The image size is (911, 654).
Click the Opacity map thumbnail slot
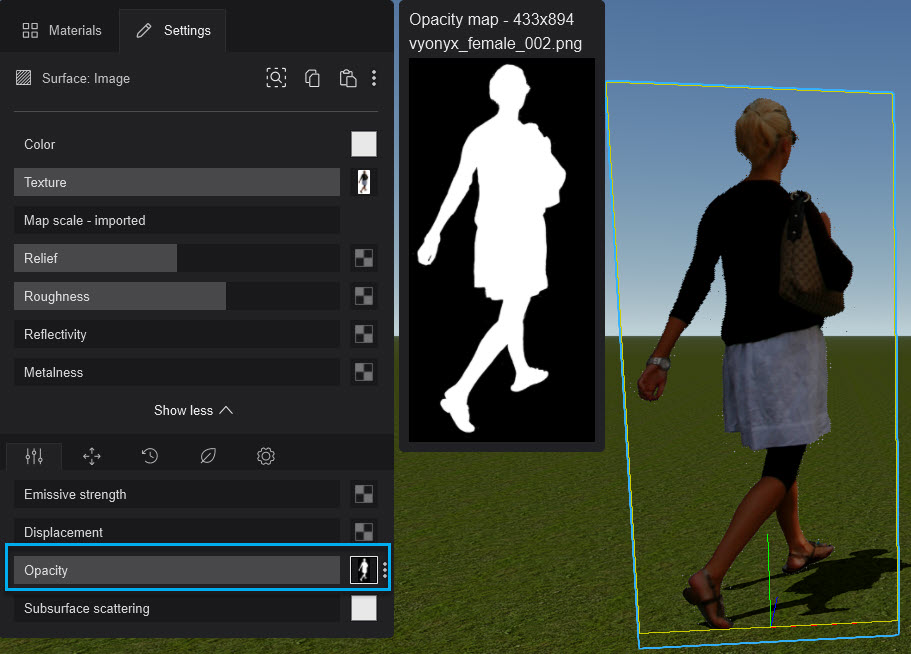coord(363,569)
